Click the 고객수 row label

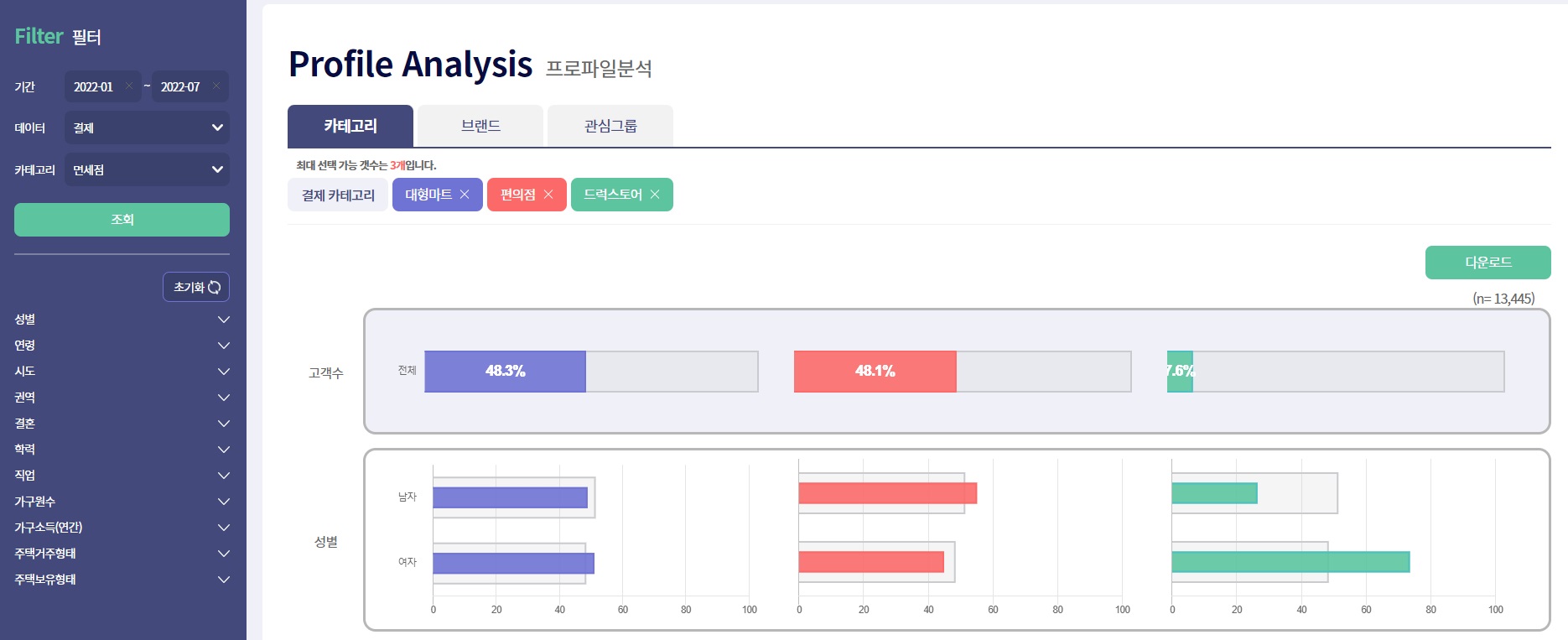[x=326, y=373]
